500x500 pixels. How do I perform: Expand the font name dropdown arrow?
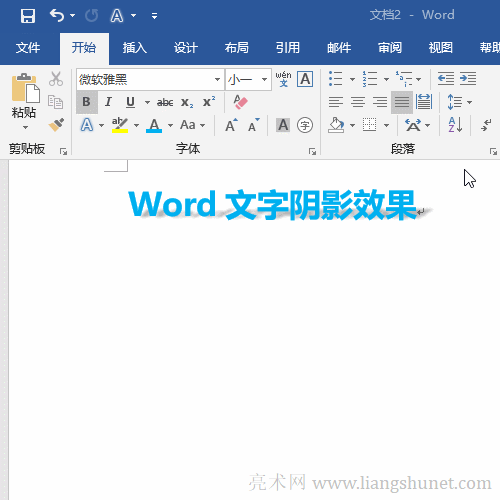(217, 79)
